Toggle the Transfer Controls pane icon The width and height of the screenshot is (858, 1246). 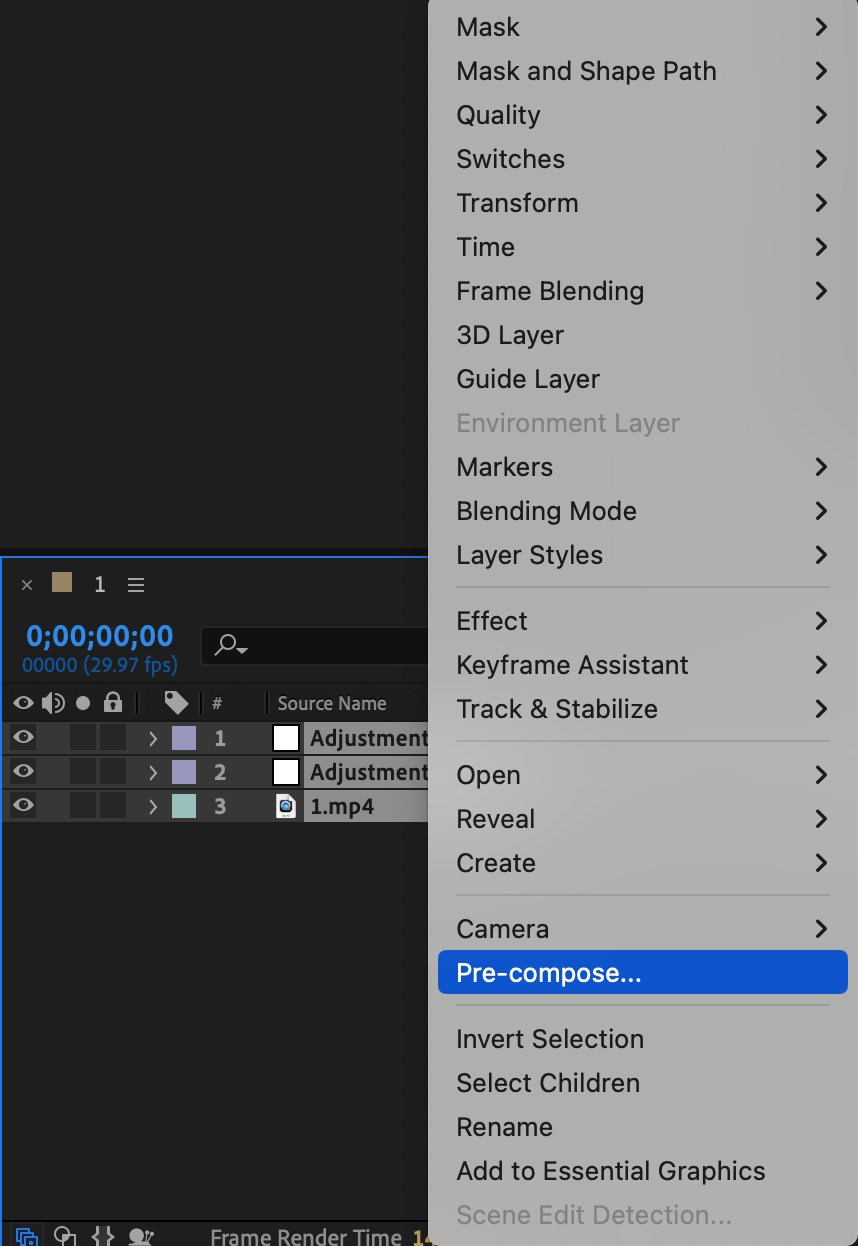[x=65, y=1236]
